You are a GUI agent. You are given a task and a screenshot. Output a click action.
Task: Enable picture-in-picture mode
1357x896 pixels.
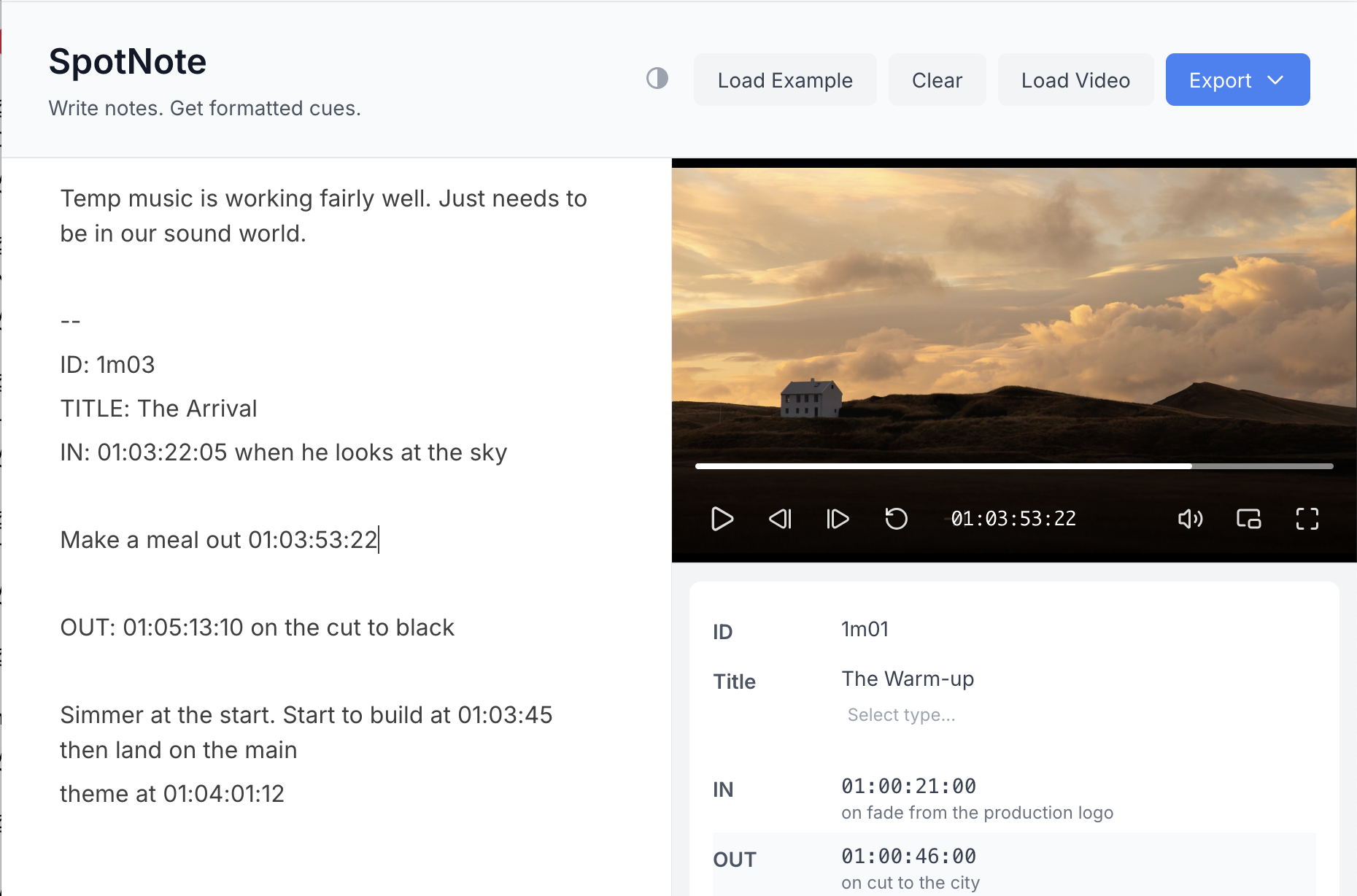pyautogui.click(x=1249, y=519)
